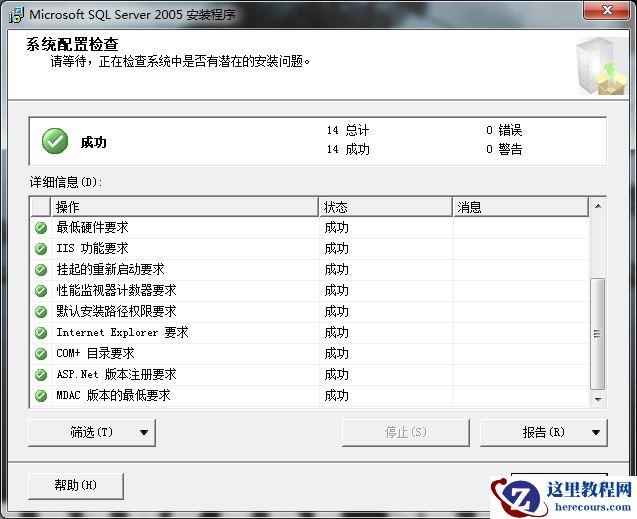Select the 性能监视器计数器要求 row text

pos(116,290)
